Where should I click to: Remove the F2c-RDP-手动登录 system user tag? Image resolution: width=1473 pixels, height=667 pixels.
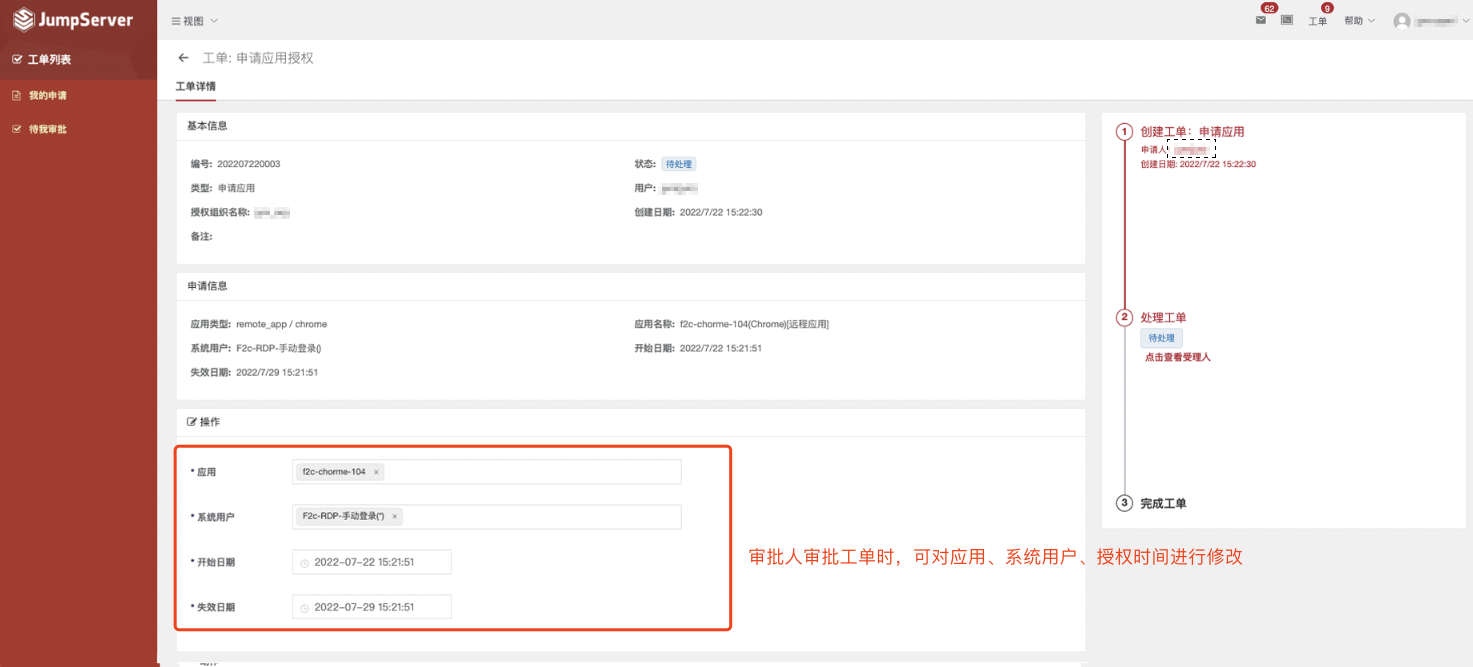396,517
